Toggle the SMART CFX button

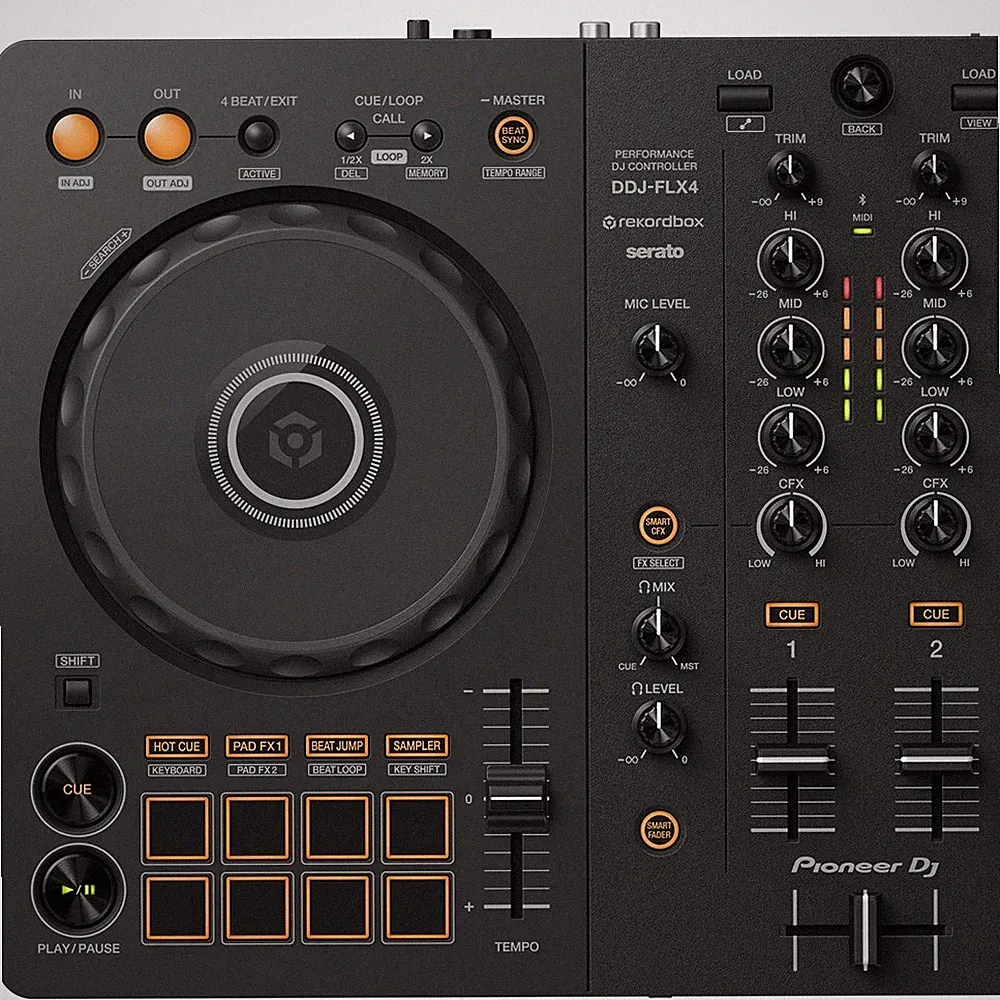pos(658,526)
